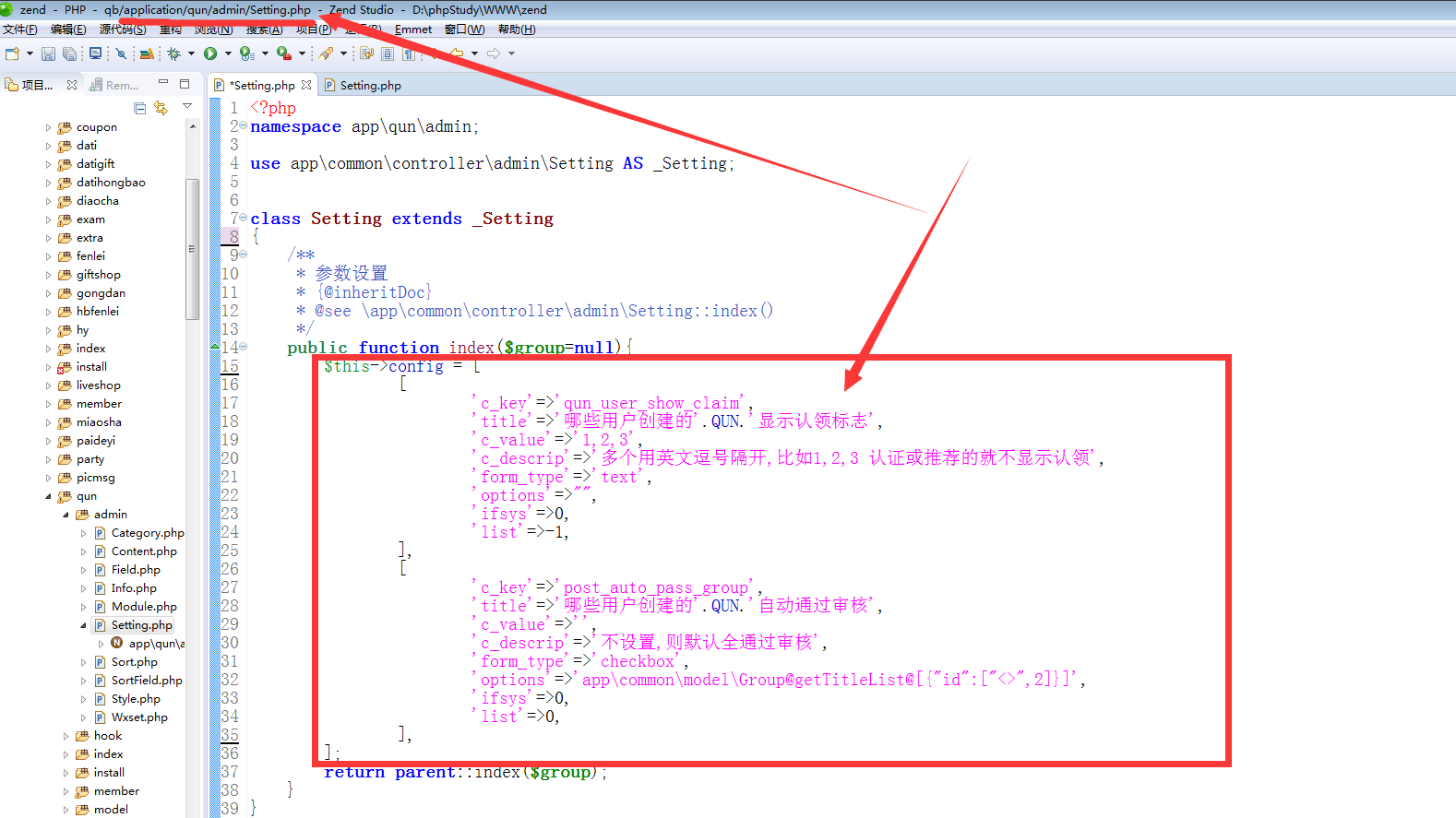Image resolution: width=1456 pixels, height=818 pixels.
Task: Click the Debug bug icon
Action: (x=173, y=54)
